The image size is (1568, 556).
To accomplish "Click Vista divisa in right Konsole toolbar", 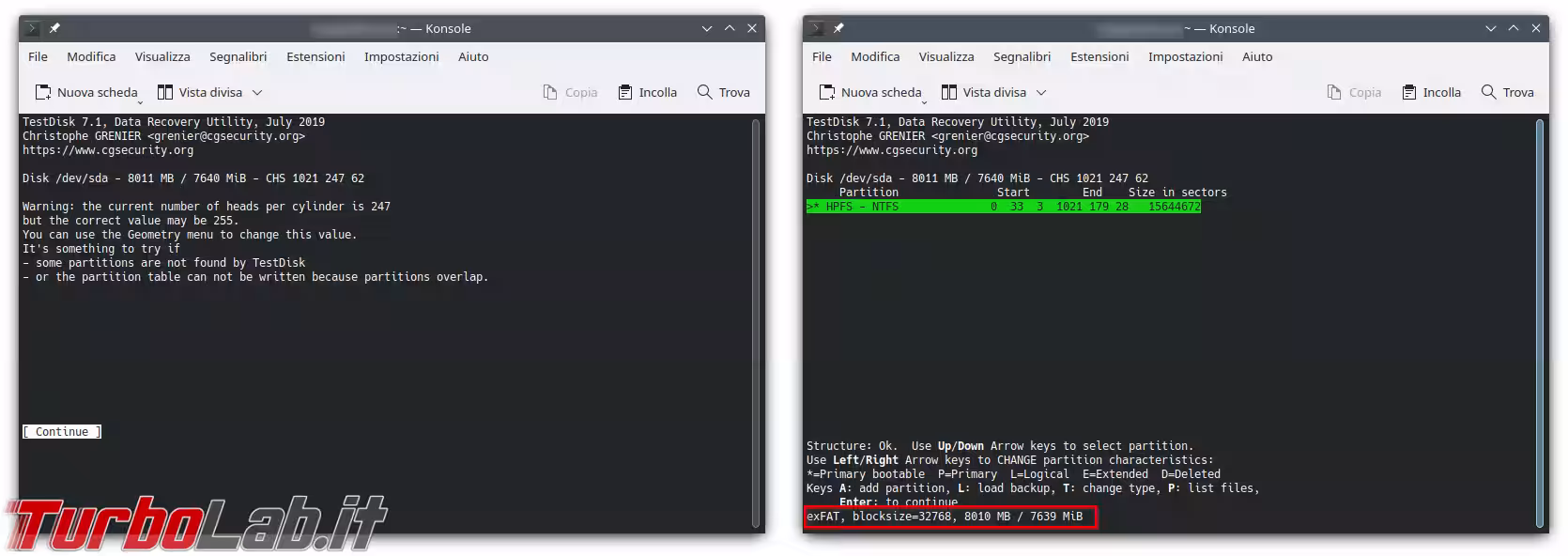I will pos(984,92).
